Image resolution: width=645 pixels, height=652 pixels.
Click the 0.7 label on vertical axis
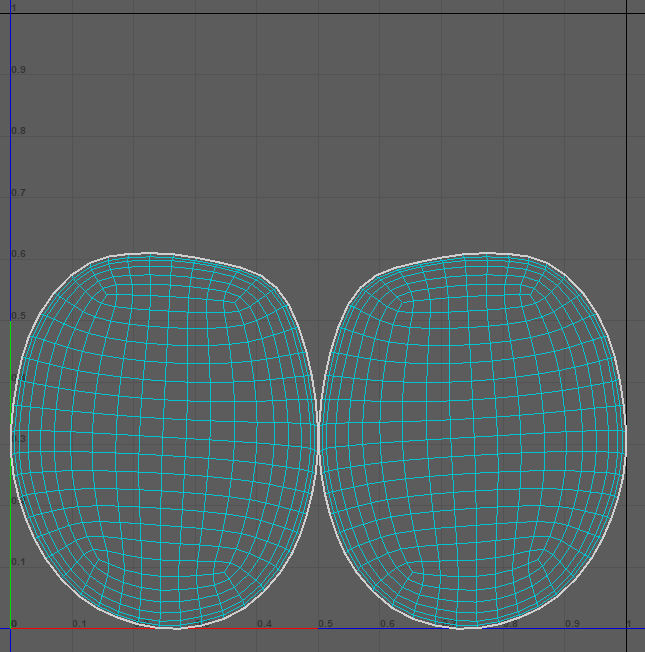[x=18, y=193]
